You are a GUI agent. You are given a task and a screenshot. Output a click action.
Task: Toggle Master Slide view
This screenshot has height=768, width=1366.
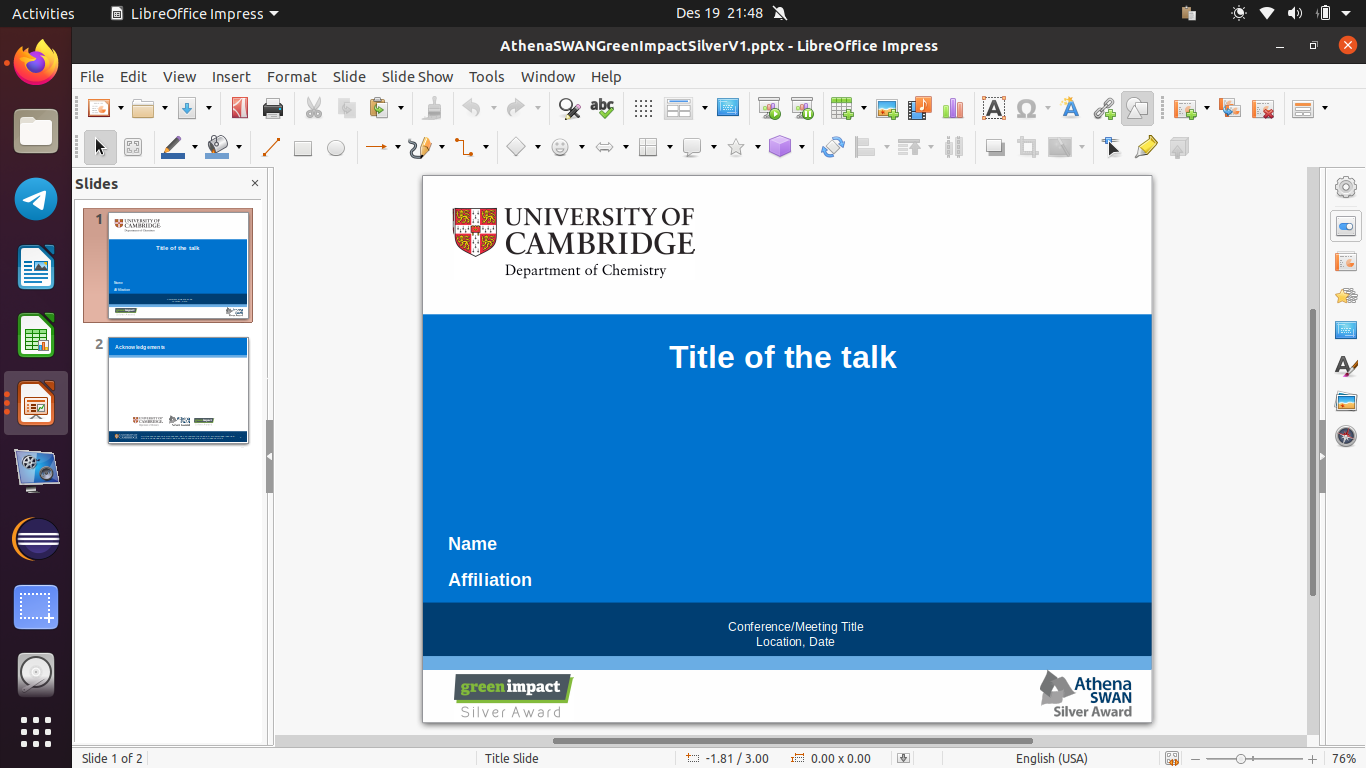(x=728, y=108)
